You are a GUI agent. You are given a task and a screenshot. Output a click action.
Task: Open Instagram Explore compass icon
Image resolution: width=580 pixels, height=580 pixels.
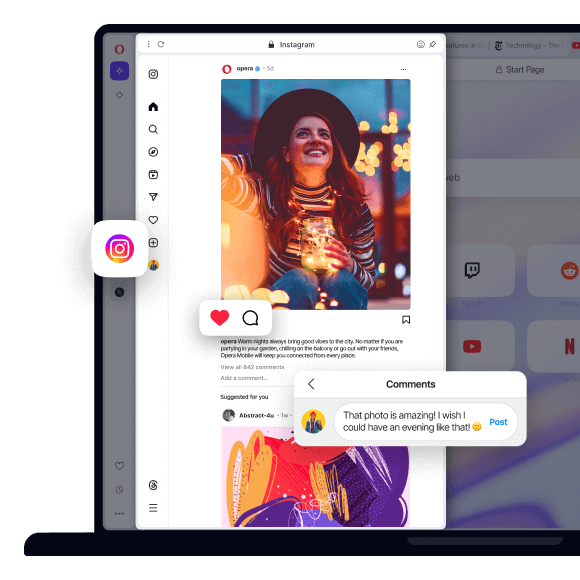point(153,152)
